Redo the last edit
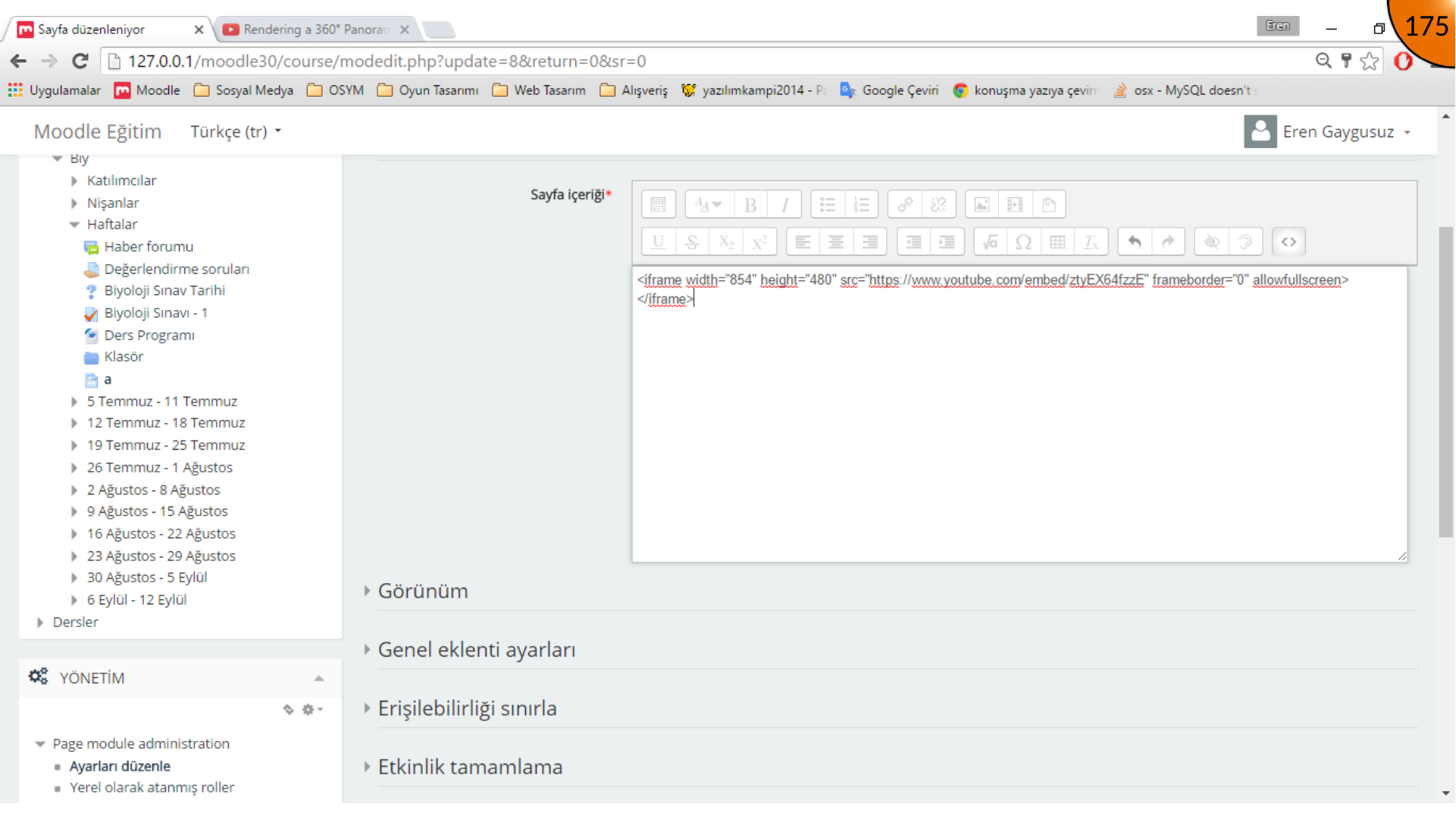The image size is (1456, 819). pos(1168,242)
